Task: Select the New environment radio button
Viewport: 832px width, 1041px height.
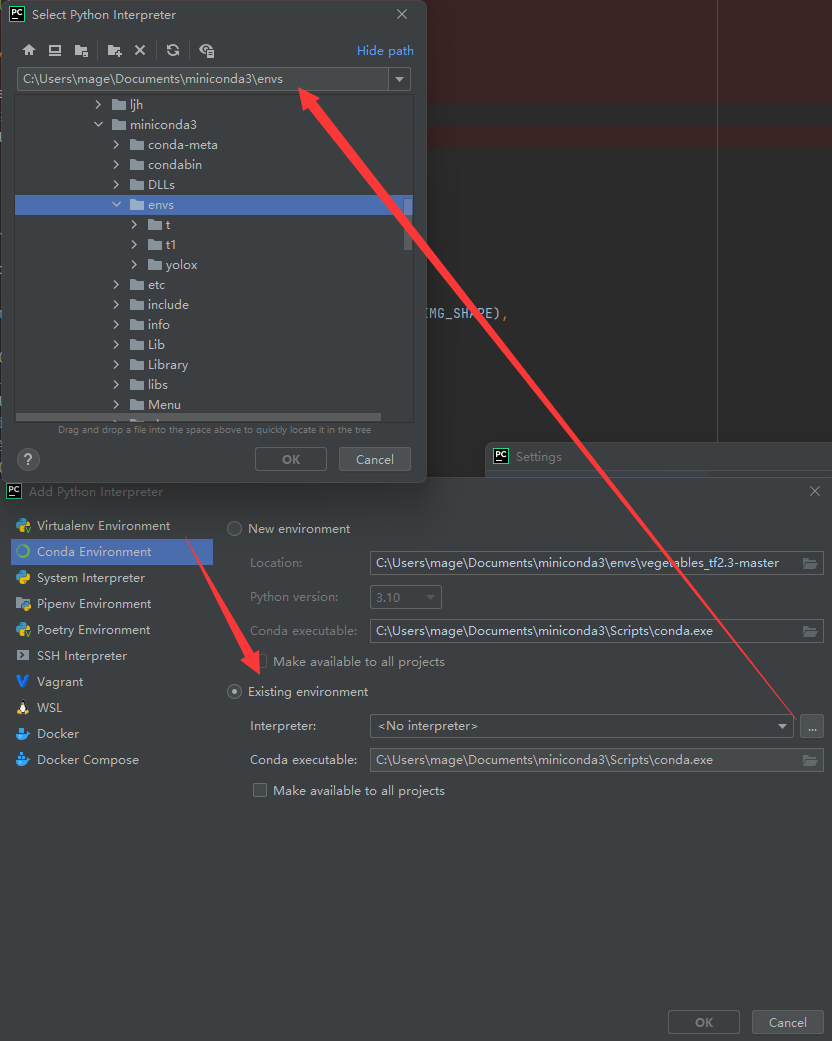Action: 233,528
